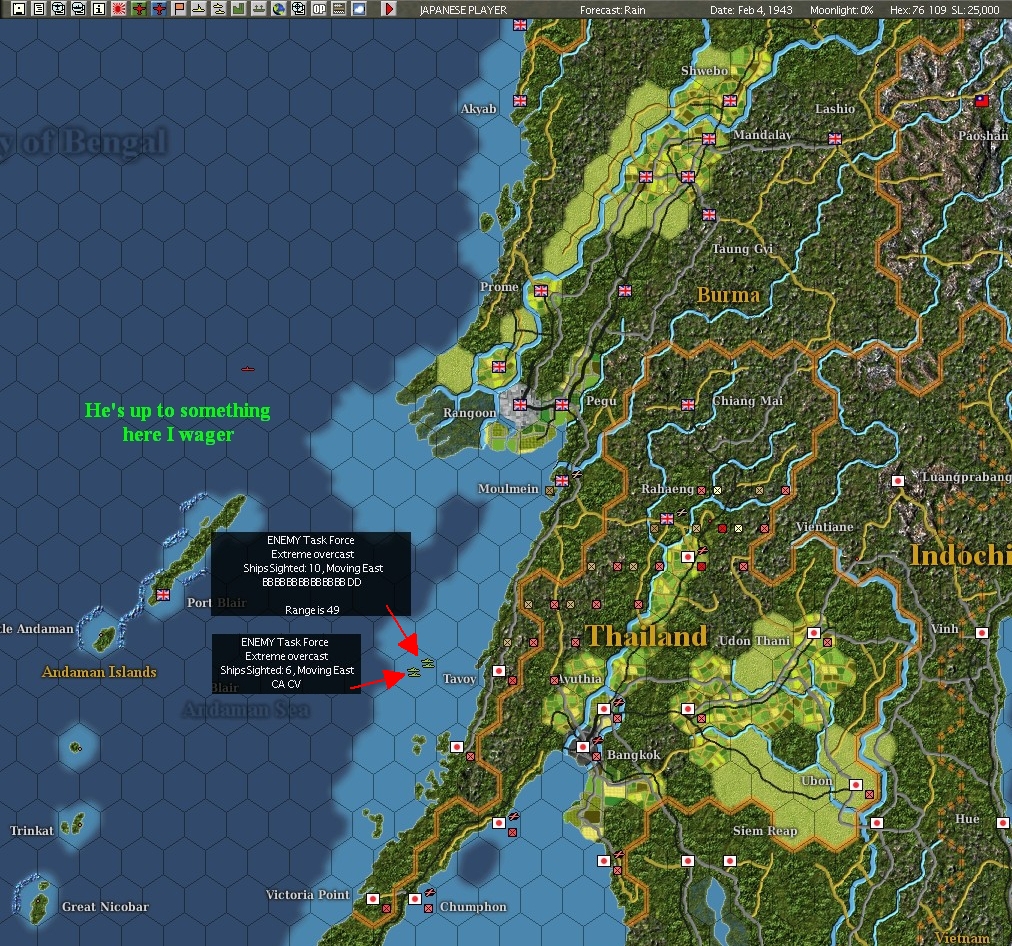Click the crosshair target toolbar icon
The width and height of the screenshot is (1012, 946).
299,8
